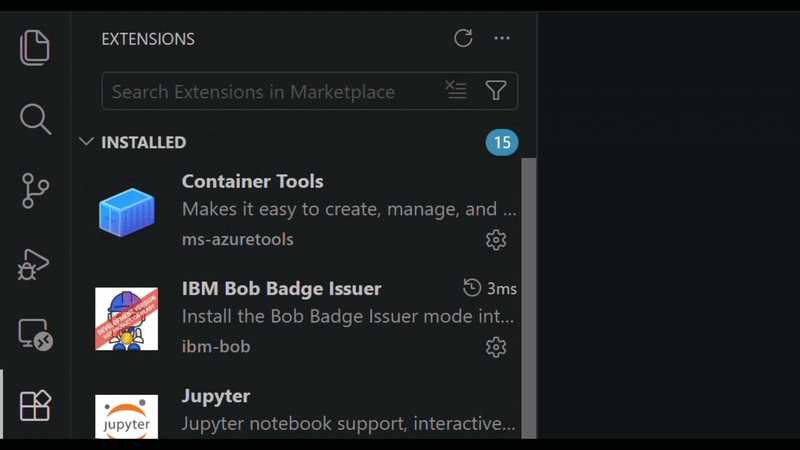
Task: Open the Source Control view
Action: pos(35,191)
